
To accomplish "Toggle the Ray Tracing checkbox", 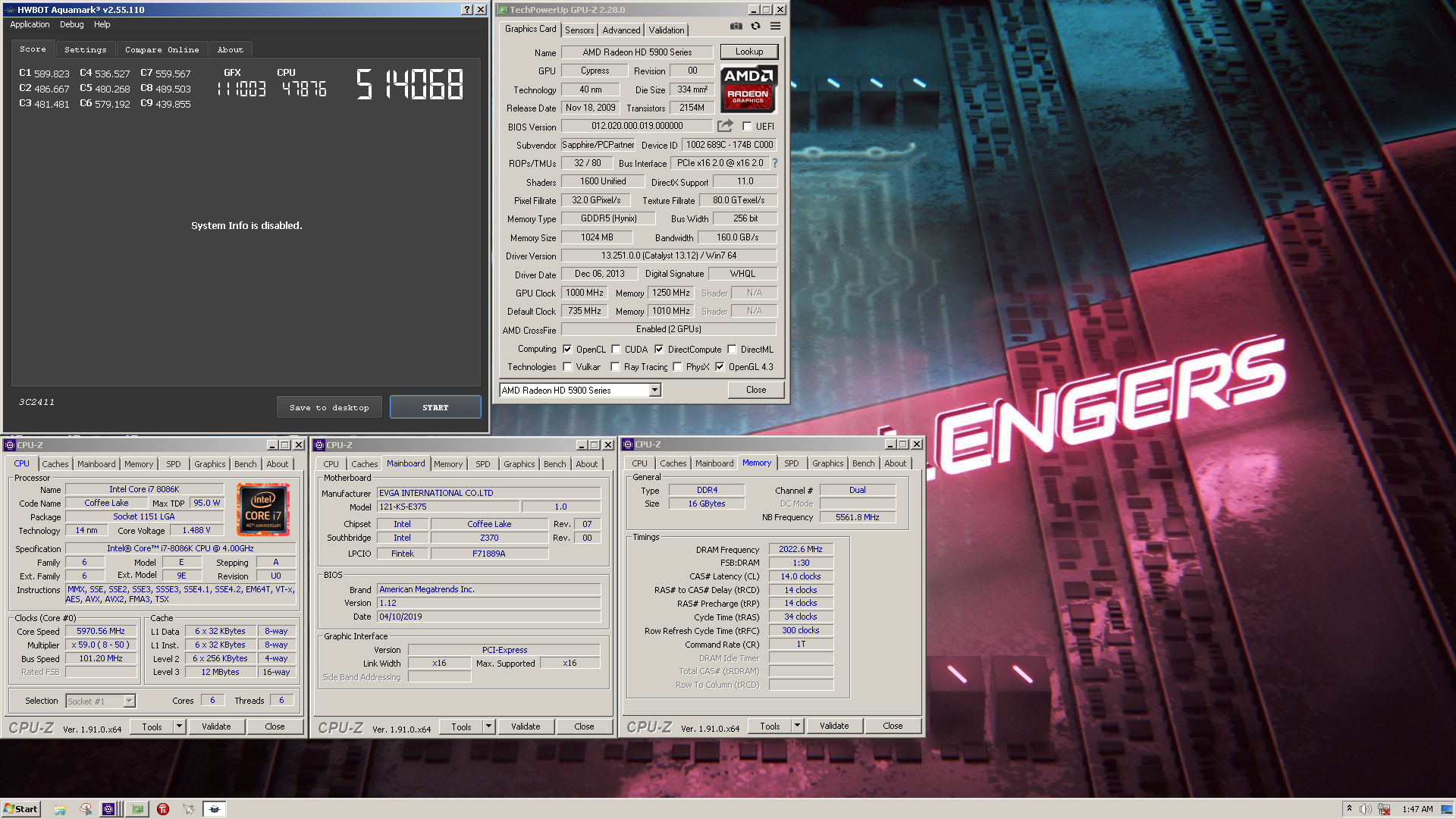I will tap(615, 367).
